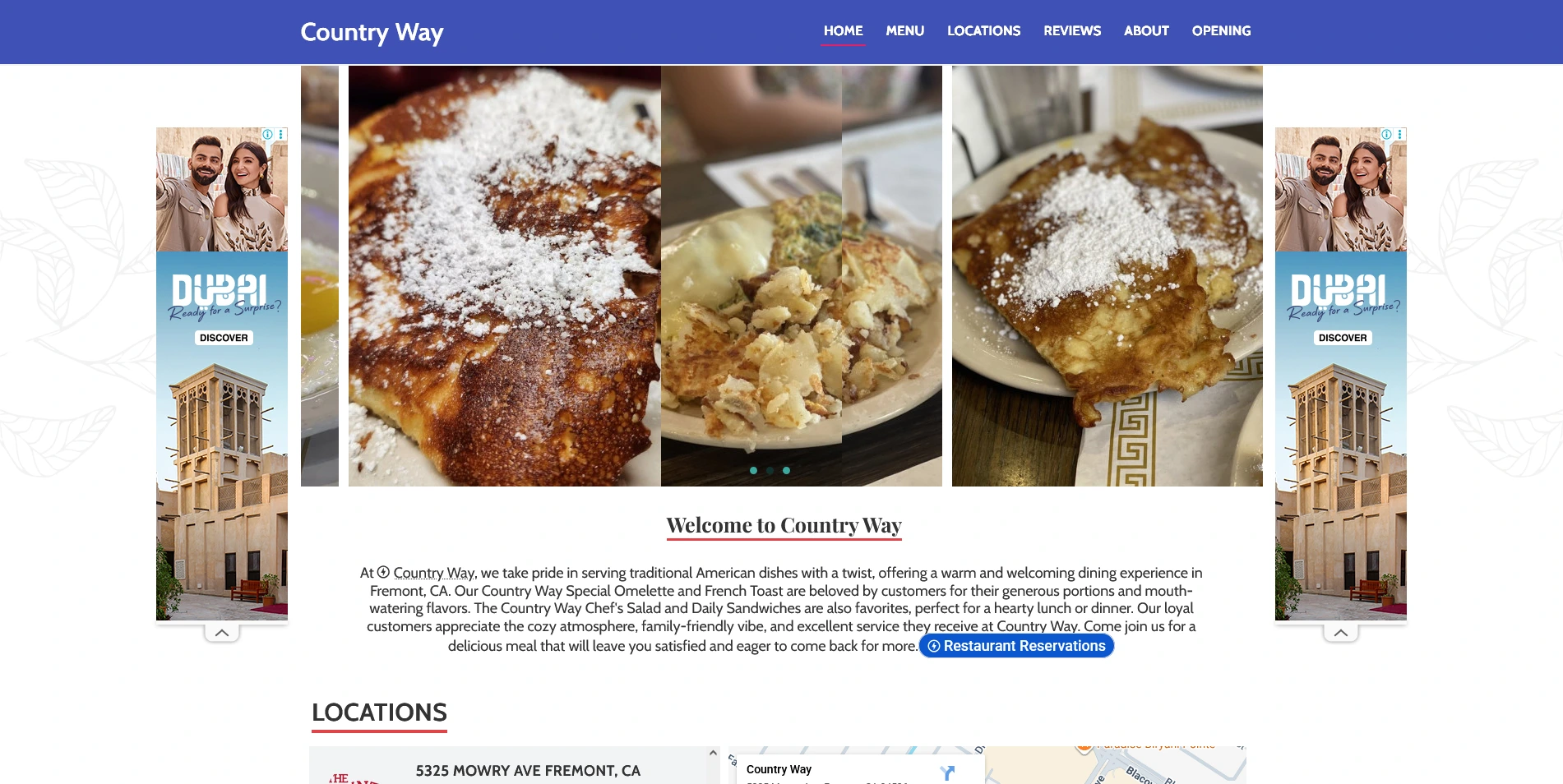Viewport: 1563px width, 784px height.
Task: Collapse the right Dubai ad chevron
Action: 1341,633
